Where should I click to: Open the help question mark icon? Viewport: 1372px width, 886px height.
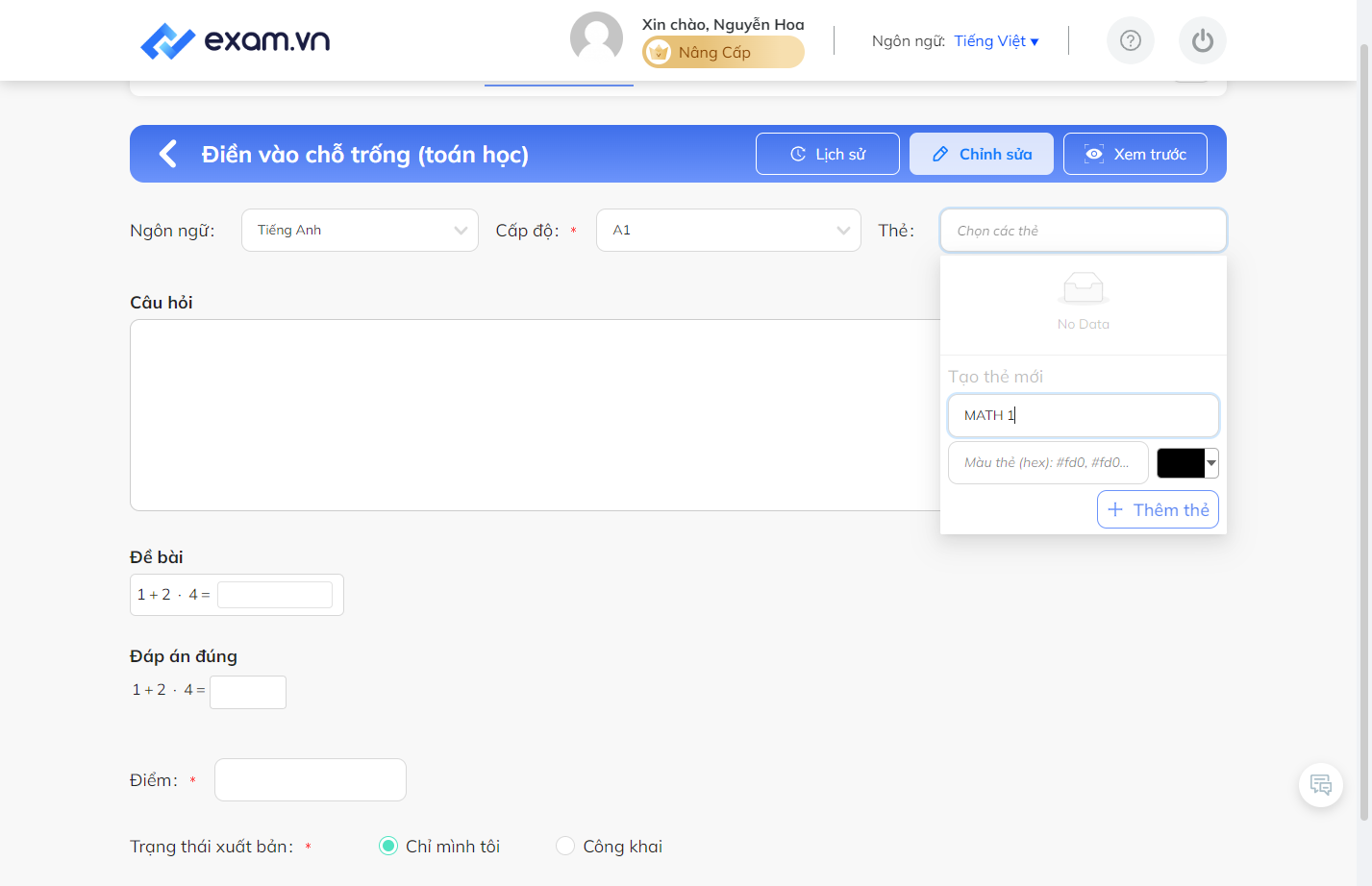coord(1131,40)
